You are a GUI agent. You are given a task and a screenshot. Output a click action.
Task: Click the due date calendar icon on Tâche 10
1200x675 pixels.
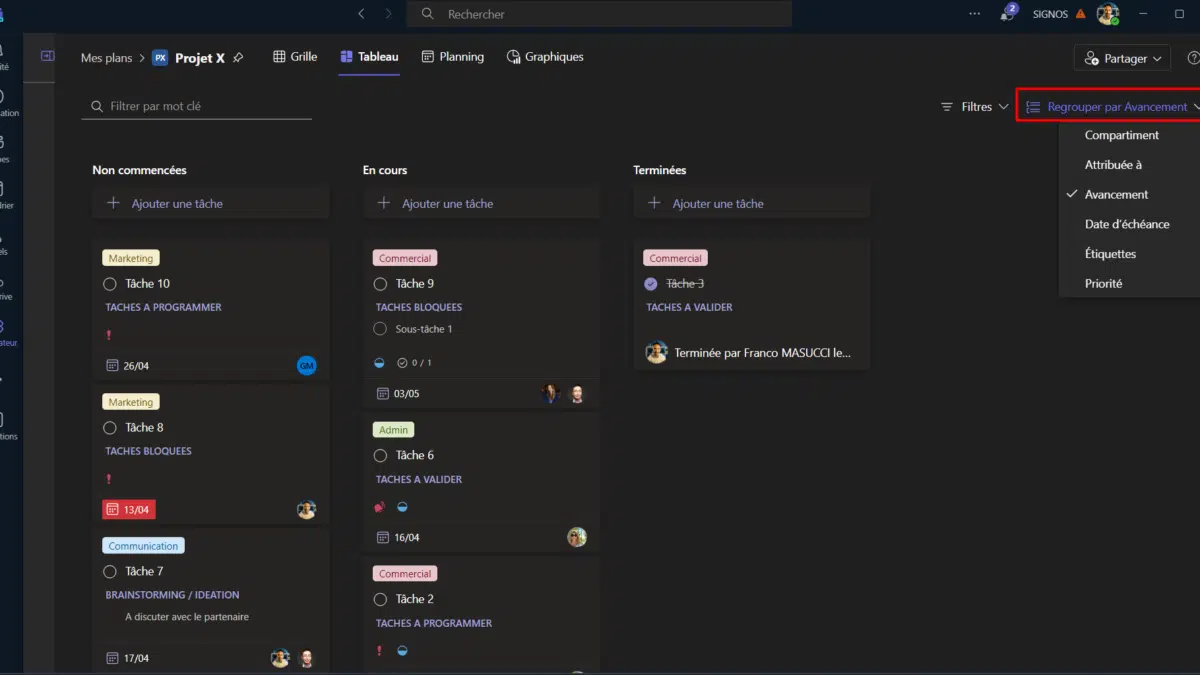point(112,366)
